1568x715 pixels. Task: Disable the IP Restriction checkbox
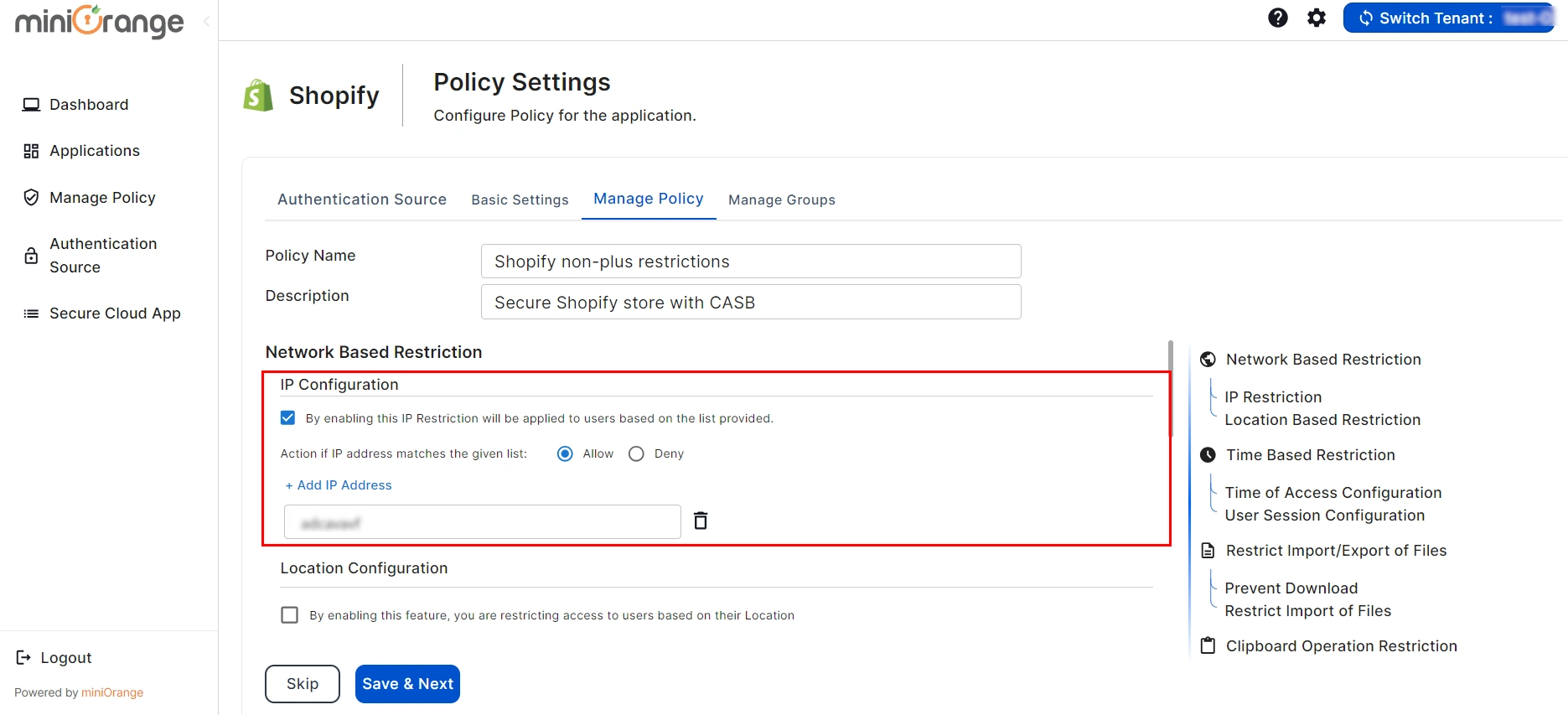[287, 417]
